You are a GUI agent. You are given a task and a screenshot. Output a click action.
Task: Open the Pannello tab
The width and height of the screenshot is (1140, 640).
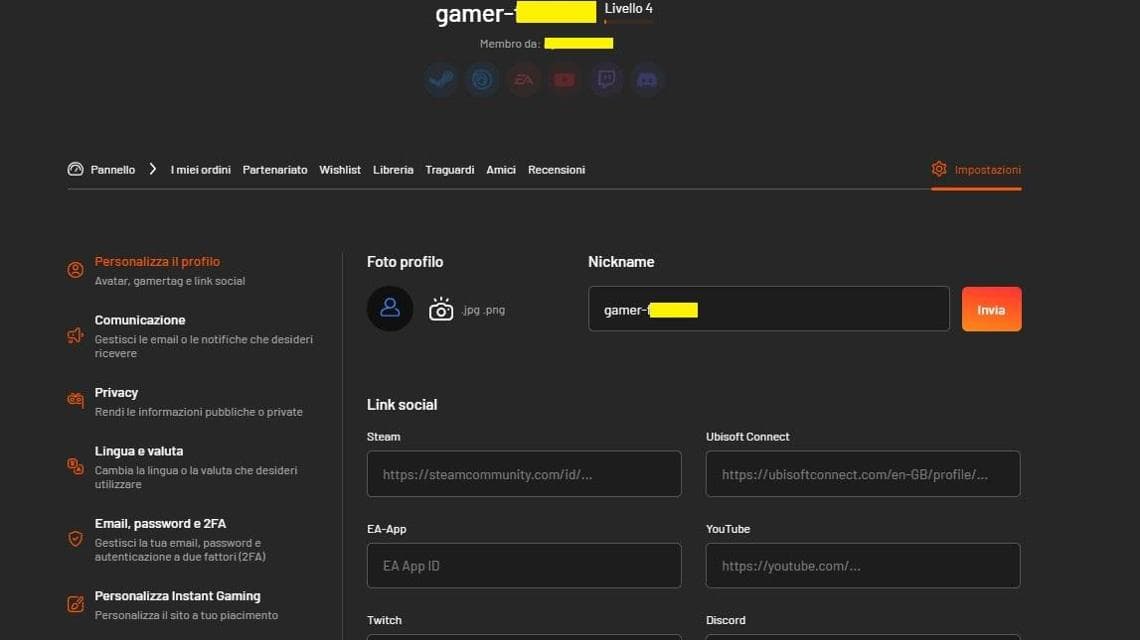click(113, 169)
